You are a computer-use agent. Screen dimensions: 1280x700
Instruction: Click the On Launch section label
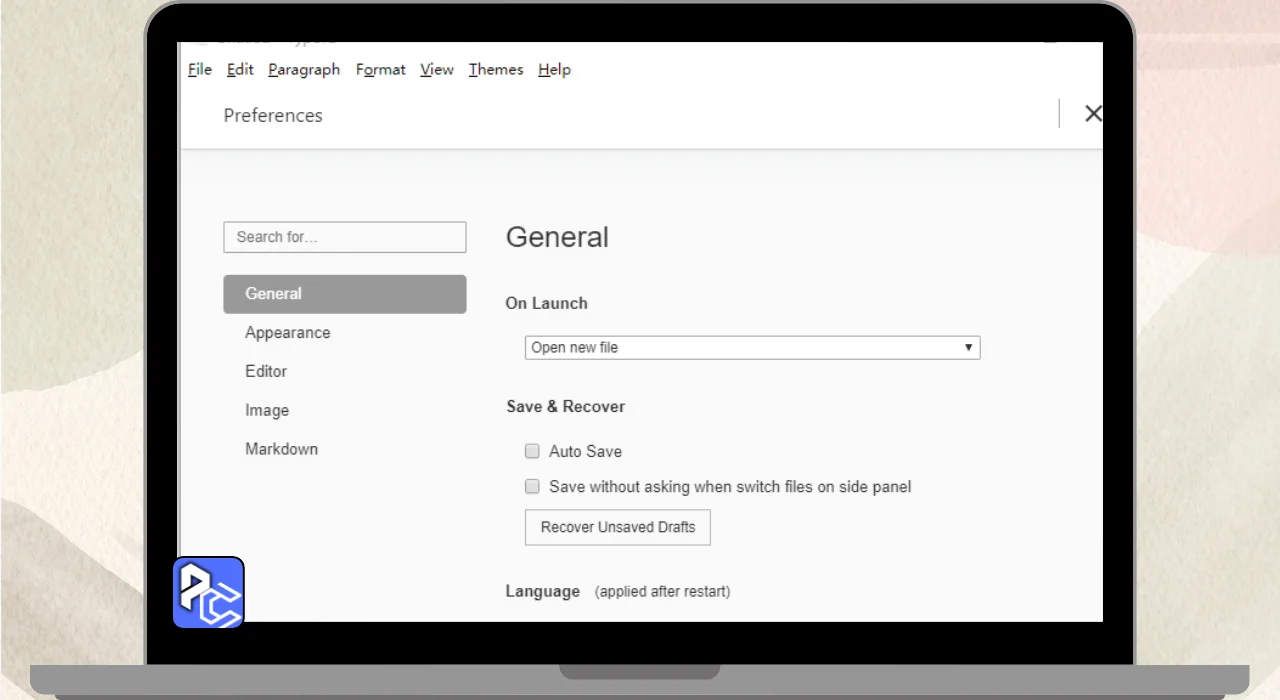(x=547, y=303)
